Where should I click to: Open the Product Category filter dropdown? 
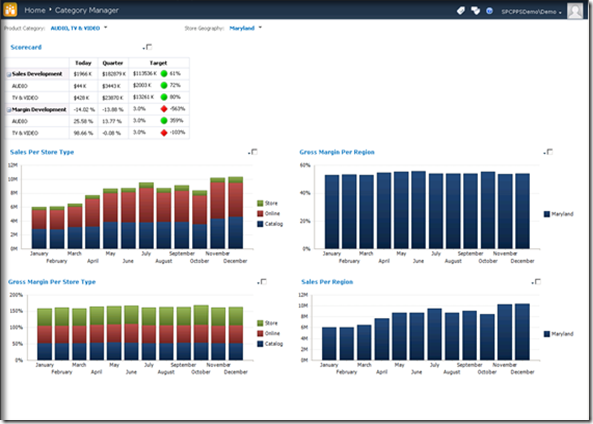[106, 27]
